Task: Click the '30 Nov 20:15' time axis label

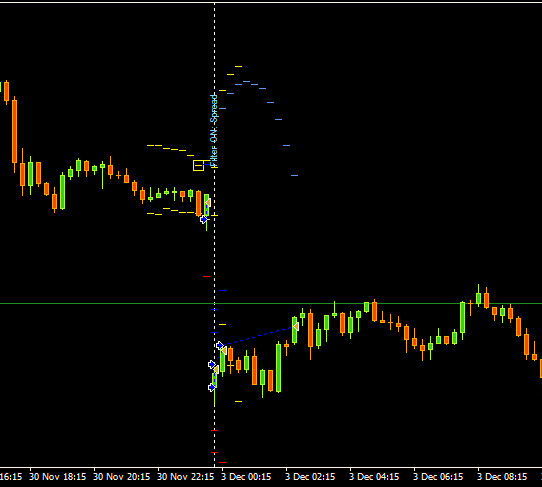Action: tap(122, 477)
